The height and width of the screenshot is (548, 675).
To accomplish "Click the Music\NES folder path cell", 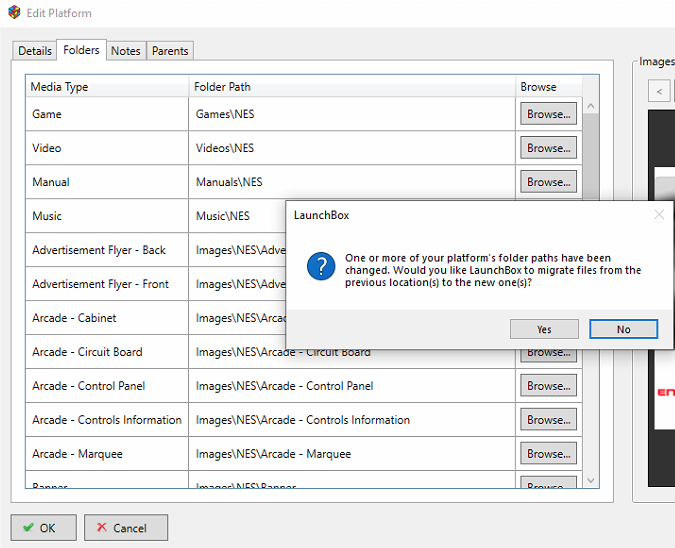I will coord(237,216).
